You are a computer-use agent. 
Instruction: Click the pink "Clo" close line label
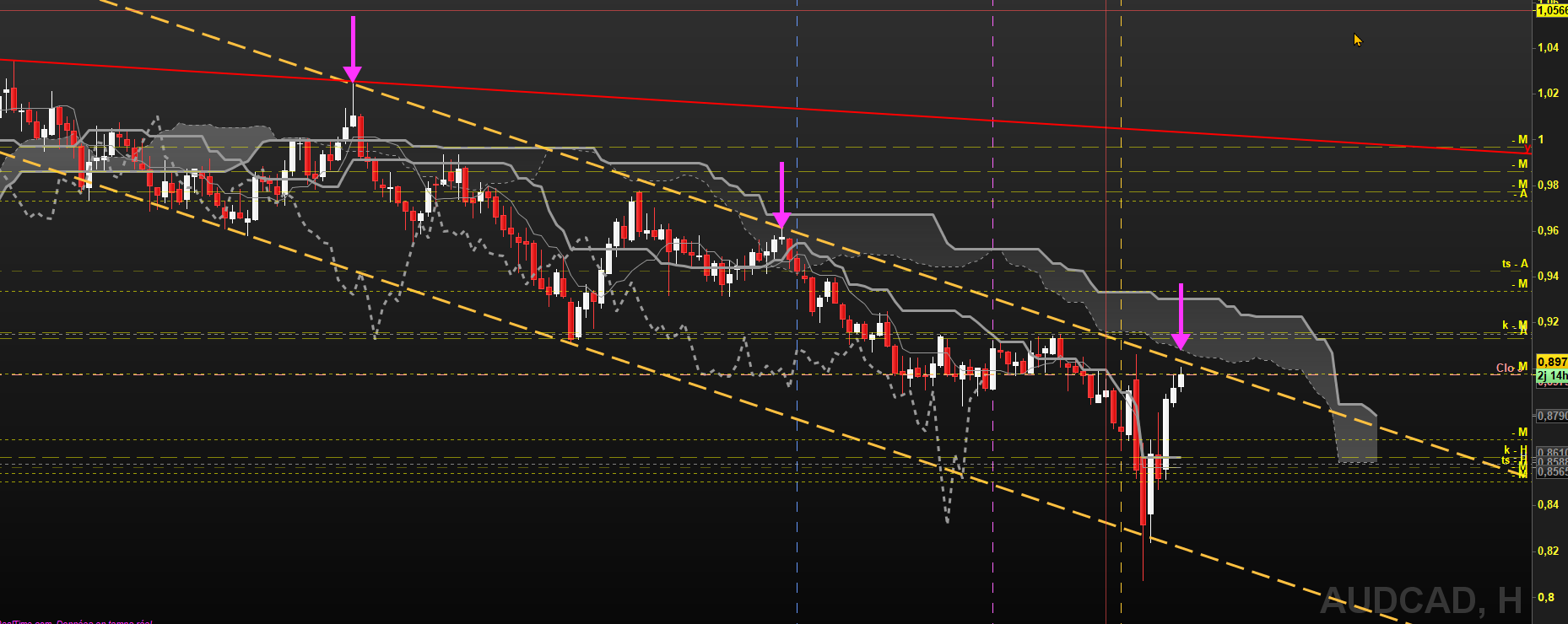tap(1505, 368)
